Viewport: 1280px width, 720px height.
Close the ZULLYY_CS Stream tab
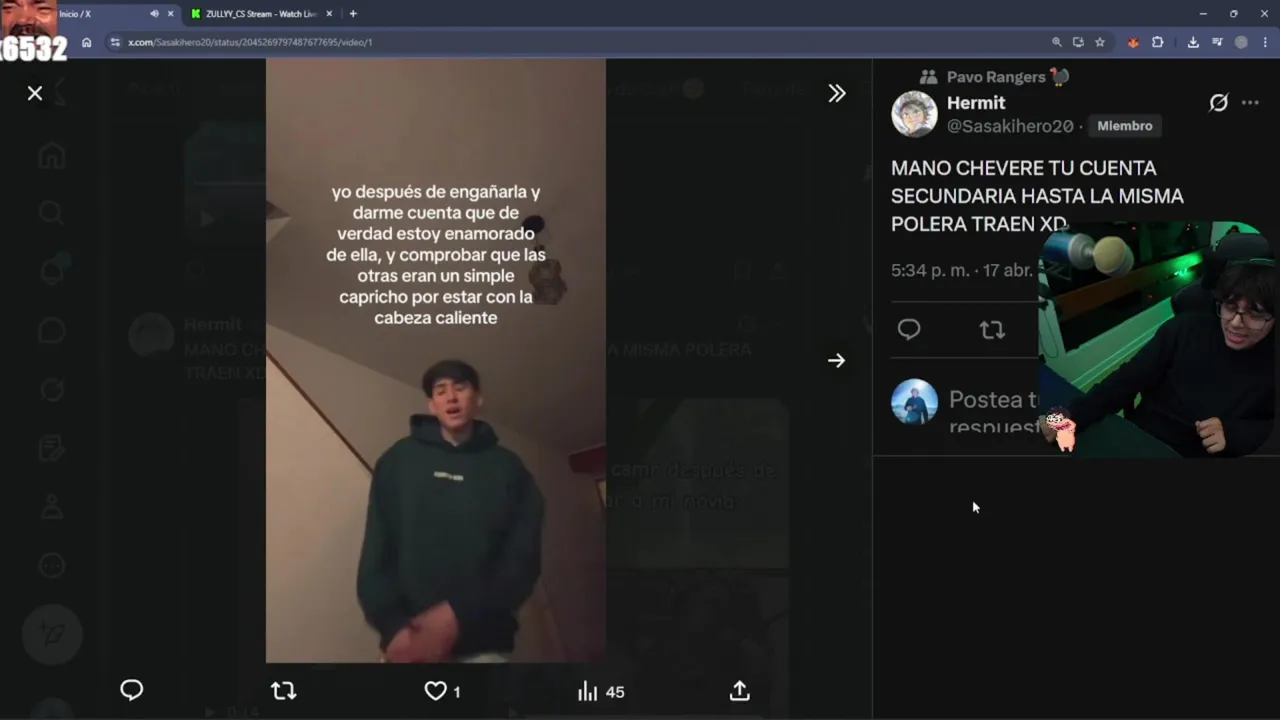point(329,14)
